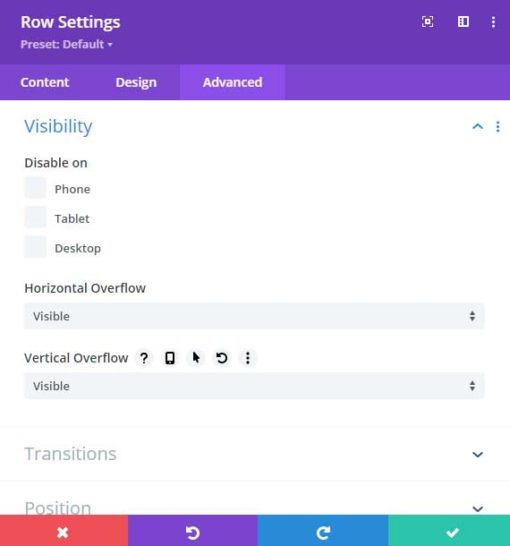Screen dimensions: 510x546
Task: Open the Horizontal Overflow dropdown
Action: point(254,316)
